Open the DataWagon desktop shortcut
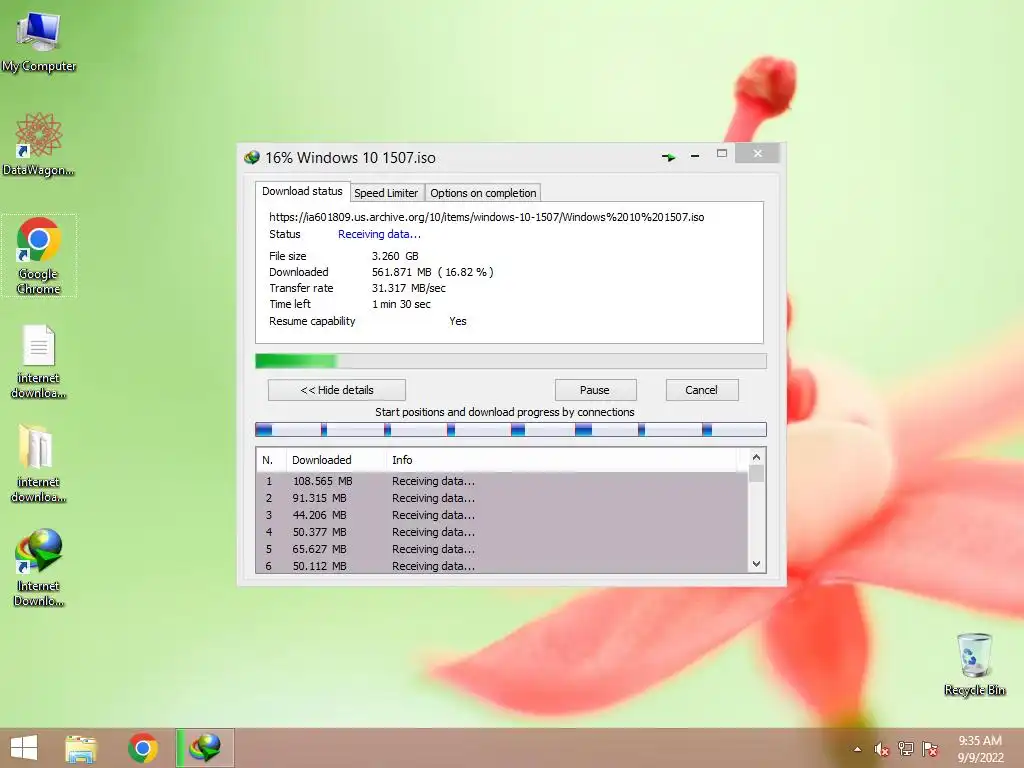1024x768 pixels. 39,144
